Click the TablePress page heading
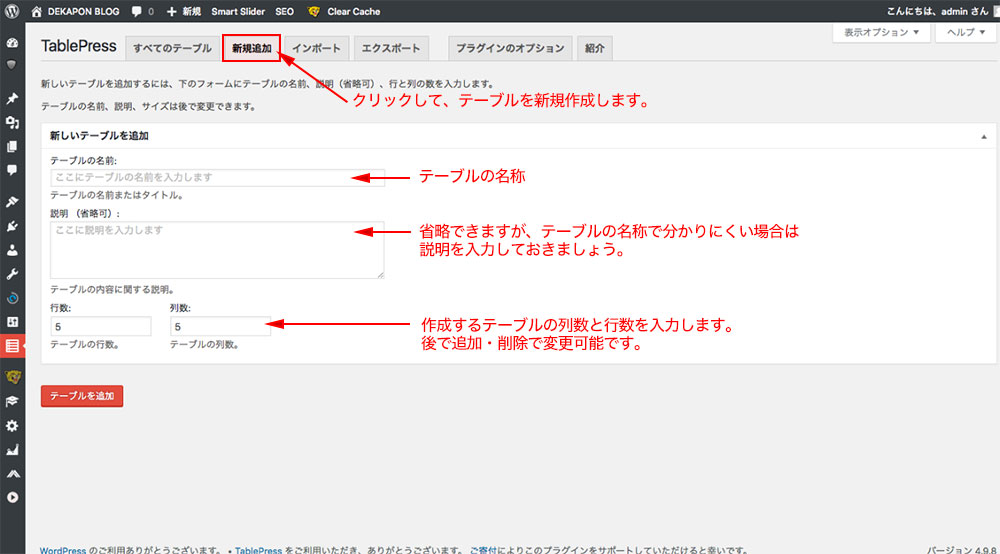The height and width of the screenshot is (554, 1000). [x=78, y=46]
